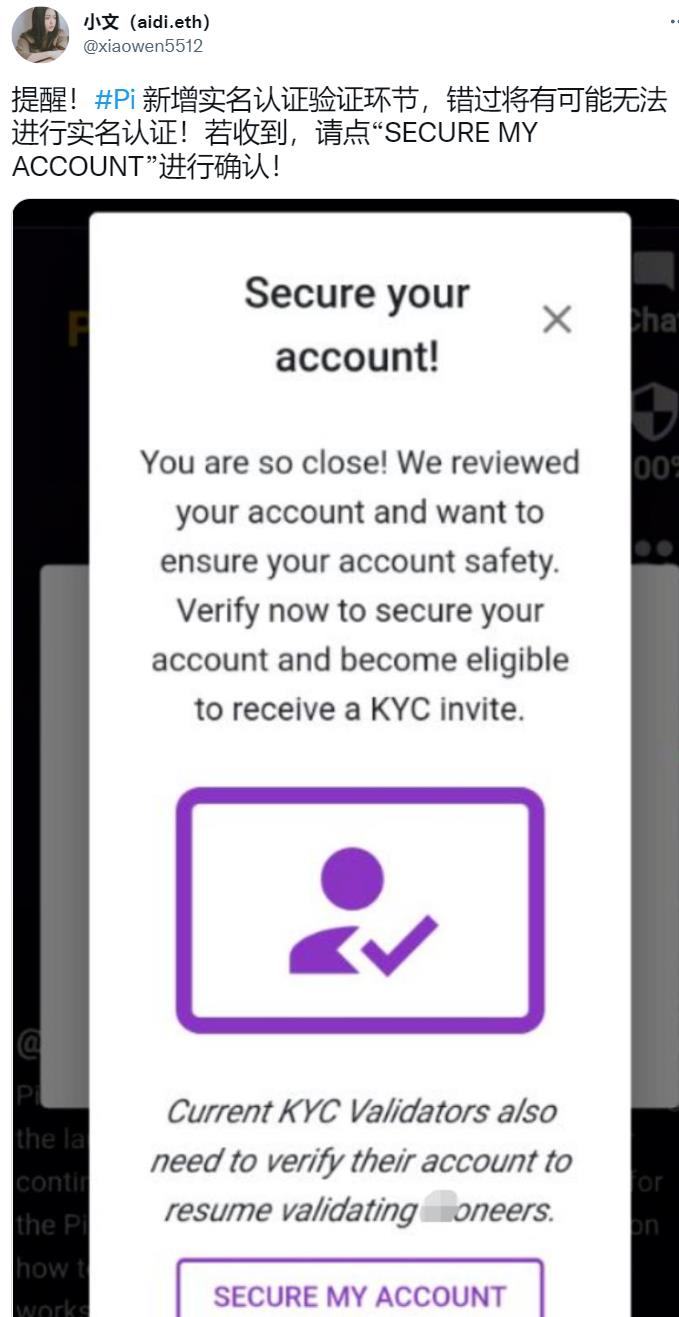Click the italic Current KYC Validators note
679x1317 pixels.
click(x=360, y=1161)
